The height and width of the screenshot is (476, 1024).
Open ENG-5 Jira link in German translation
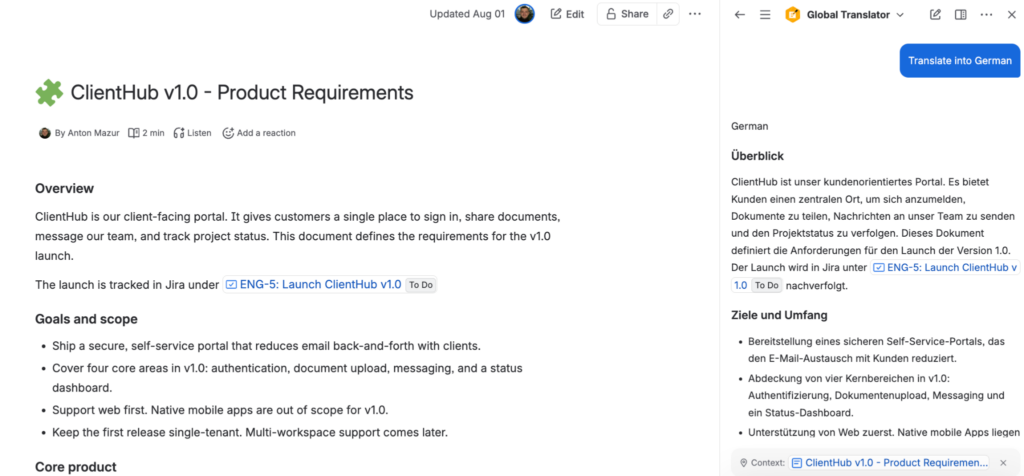945,268
